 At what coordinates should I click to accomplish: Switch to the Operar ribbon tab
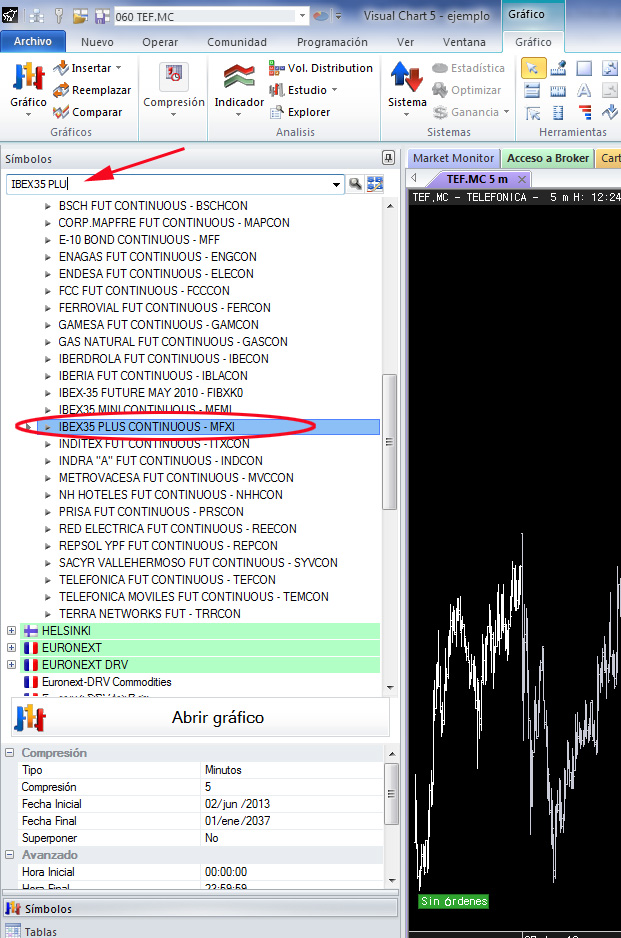pos(160,42)
